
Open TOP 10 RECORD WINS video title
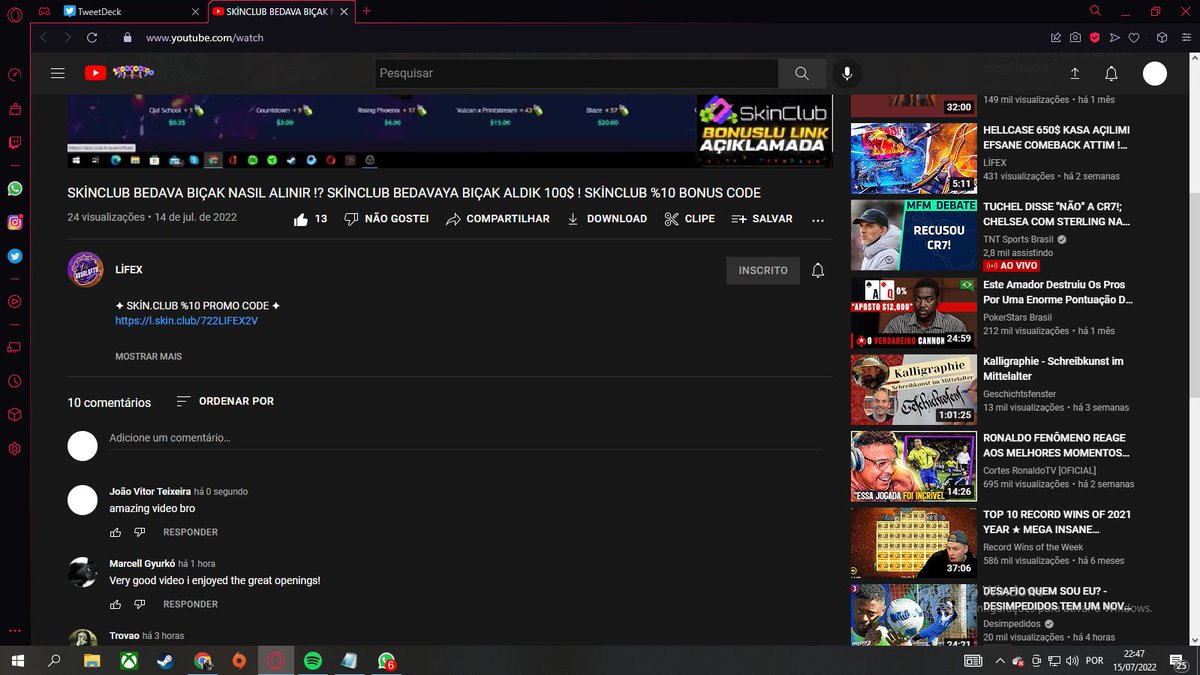[1057, 522]
